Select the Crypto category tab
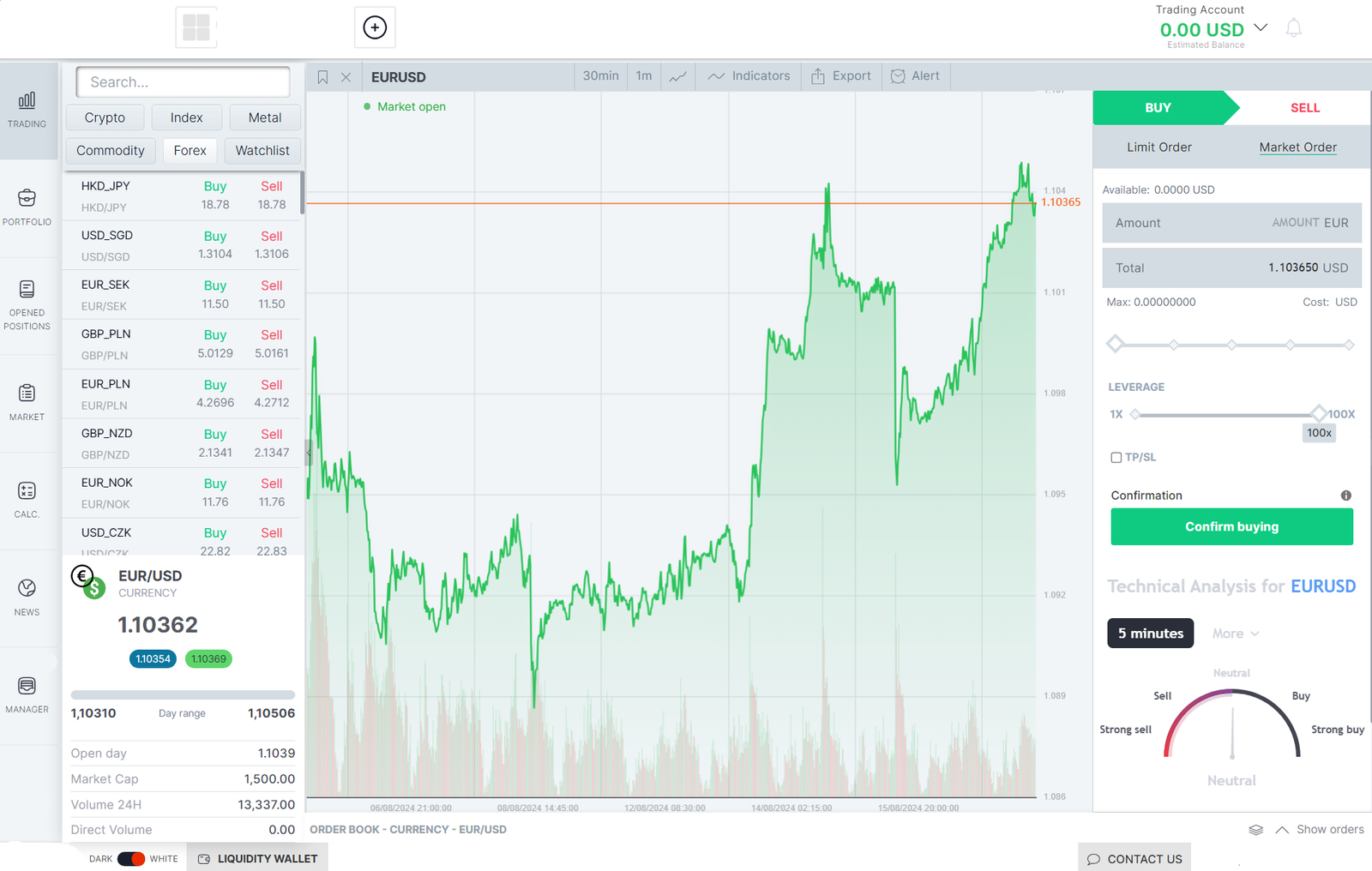The height and width of the screenshot is (871, 1372). [105, 117]
